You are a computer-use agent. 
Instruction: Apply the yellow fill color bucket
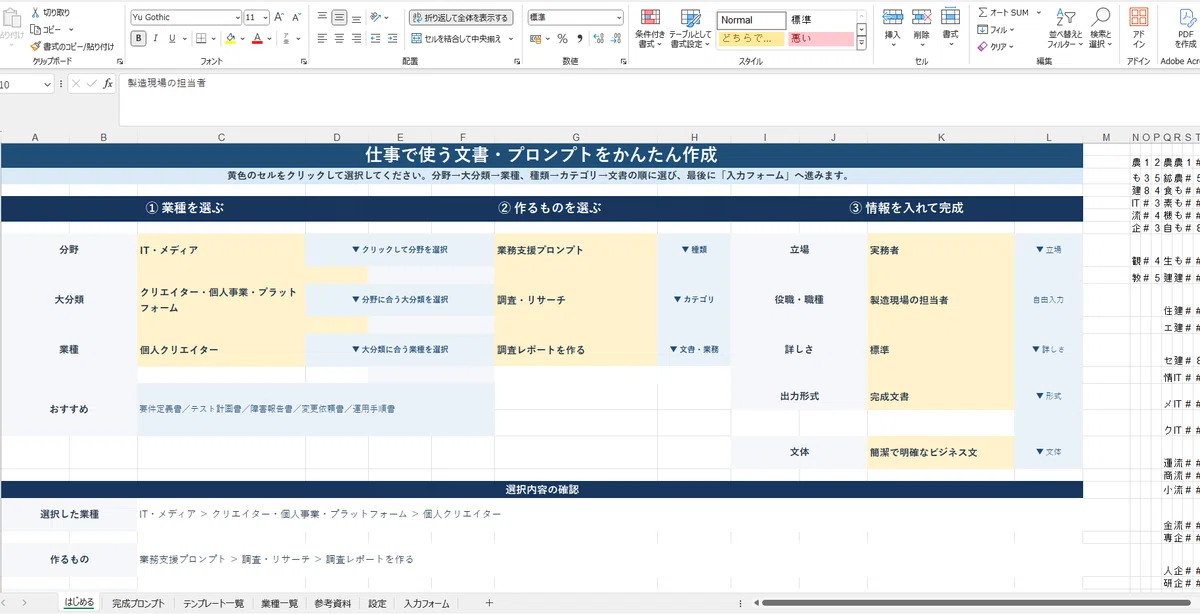tap(230, 38)
